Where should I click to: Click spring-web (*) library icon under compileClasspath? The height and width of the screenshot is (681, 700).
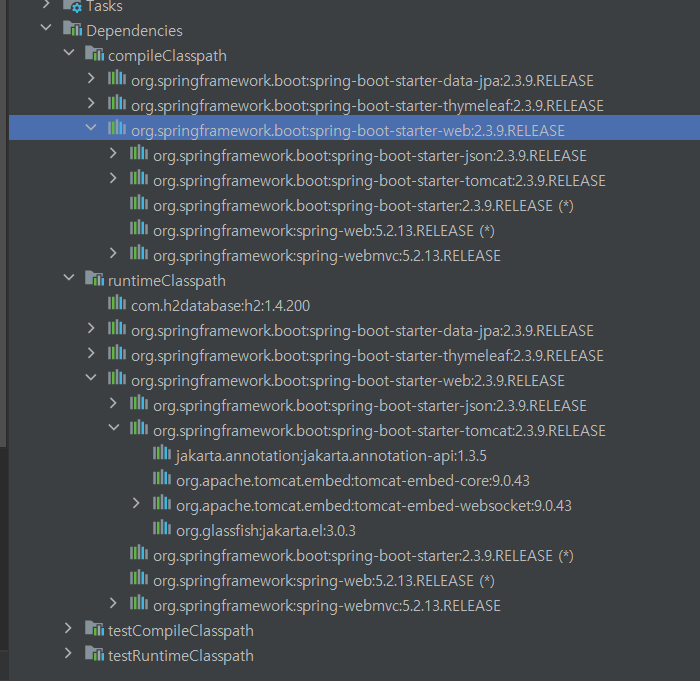[x=139, y=228]
